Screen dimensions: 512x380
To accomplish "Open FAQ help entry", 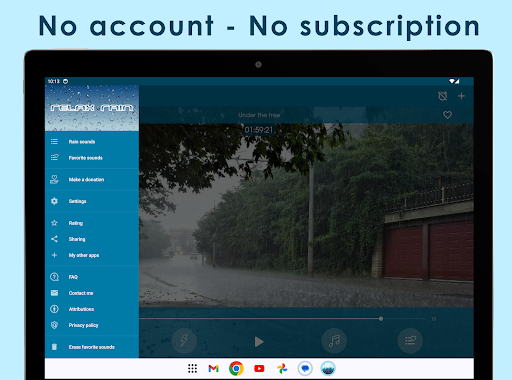I will tap(92, 277).
